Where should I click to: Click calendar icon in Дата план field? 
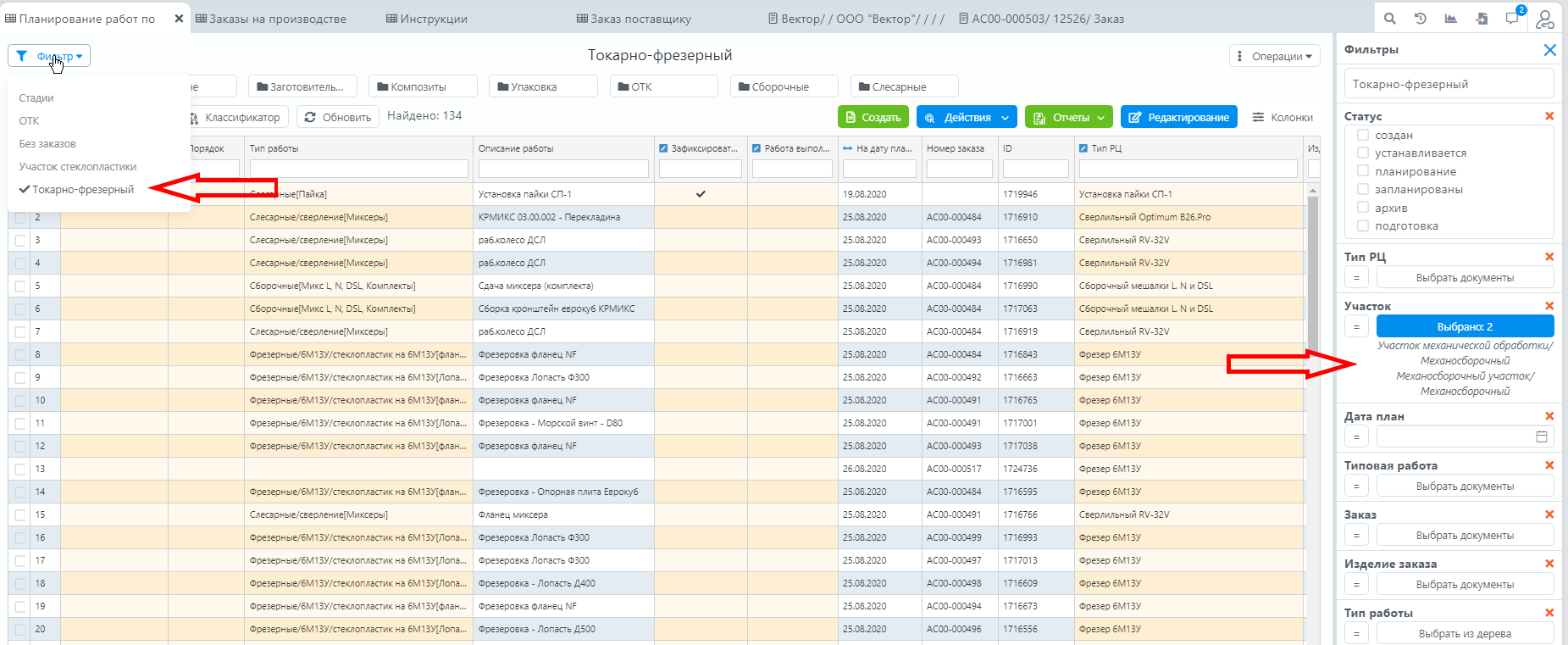tap(1542, 436)
